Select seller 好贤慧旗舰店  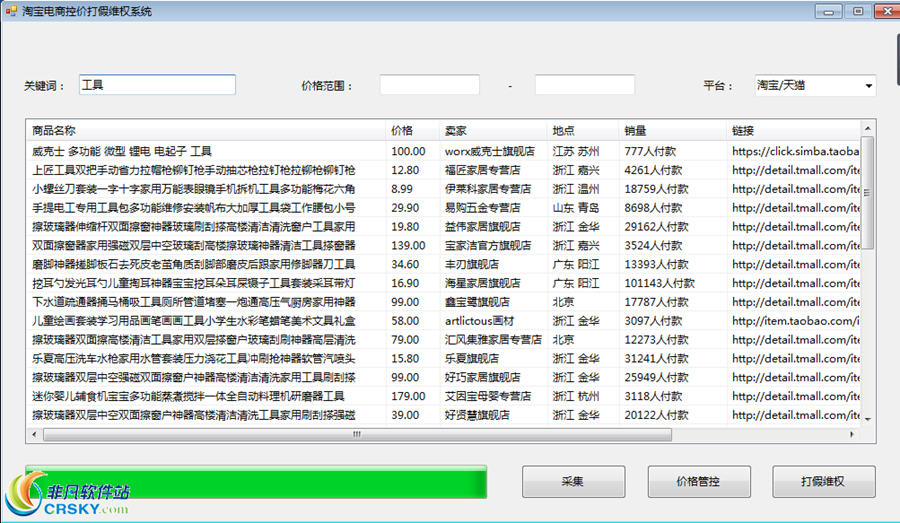pyautogui.click(x=477, y=415)
